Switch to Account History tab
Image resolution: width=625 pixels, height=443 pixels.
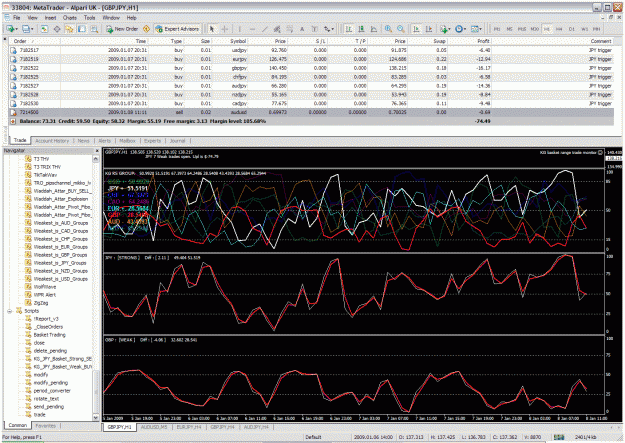[52, 141]
